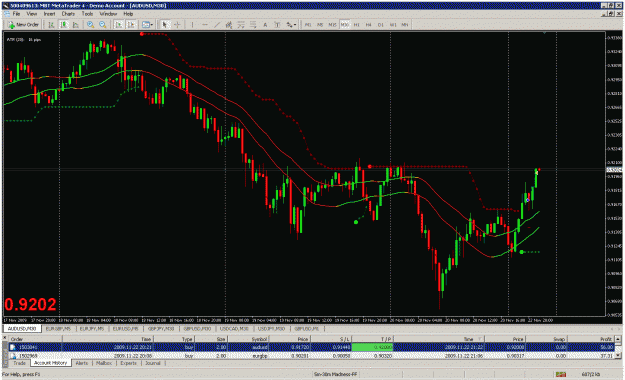Close the Terminal panel
The height and width of the screenshot is (380, 625).
[5, 338]
